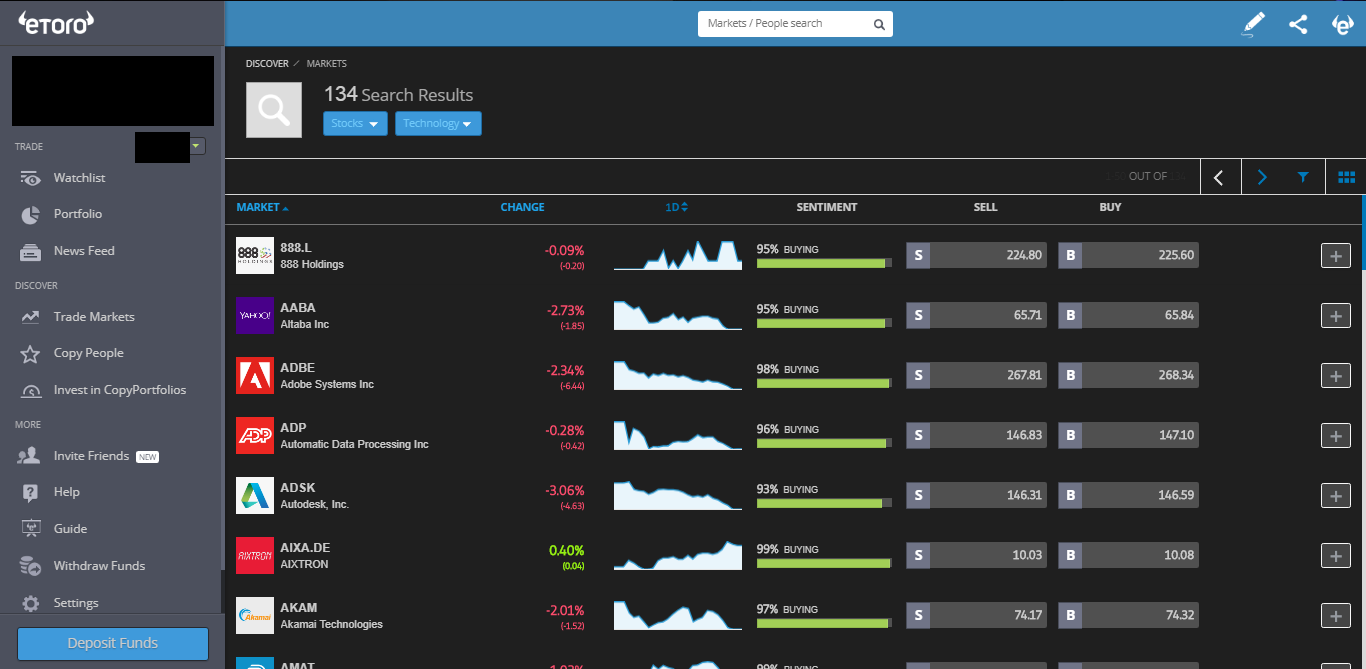
Task: Click the Buy button for 888.L at 225.60
Action: (x=1128, y=255)
